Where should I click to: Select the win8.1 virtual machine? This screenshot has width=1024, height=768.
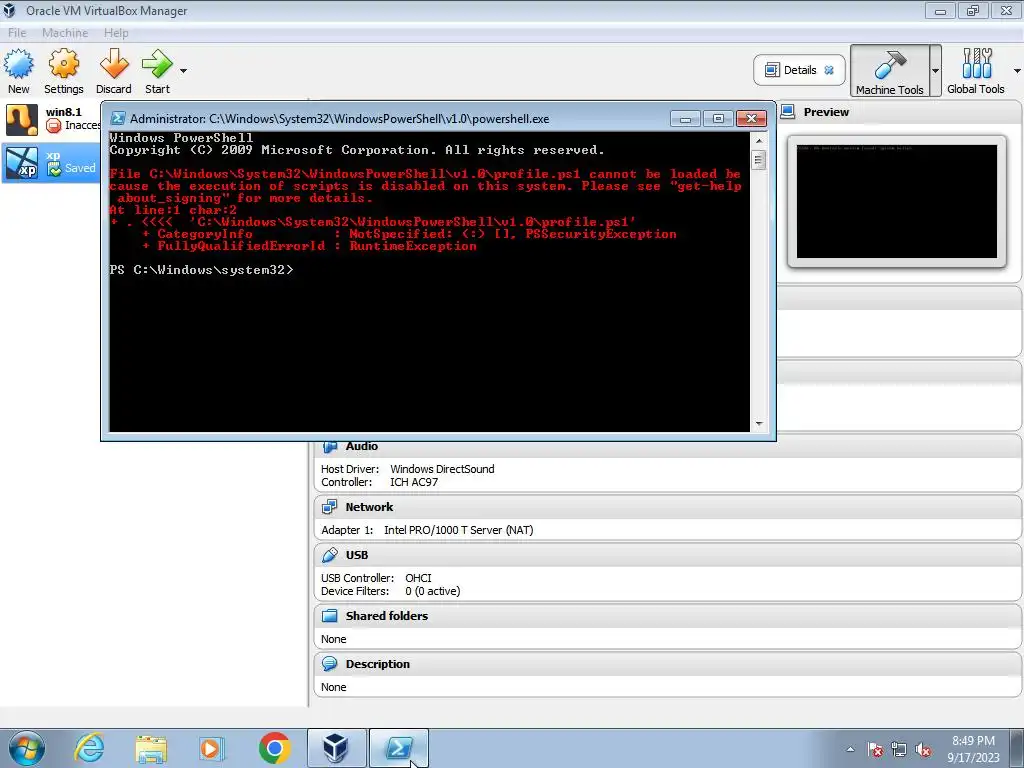point(51,120)
